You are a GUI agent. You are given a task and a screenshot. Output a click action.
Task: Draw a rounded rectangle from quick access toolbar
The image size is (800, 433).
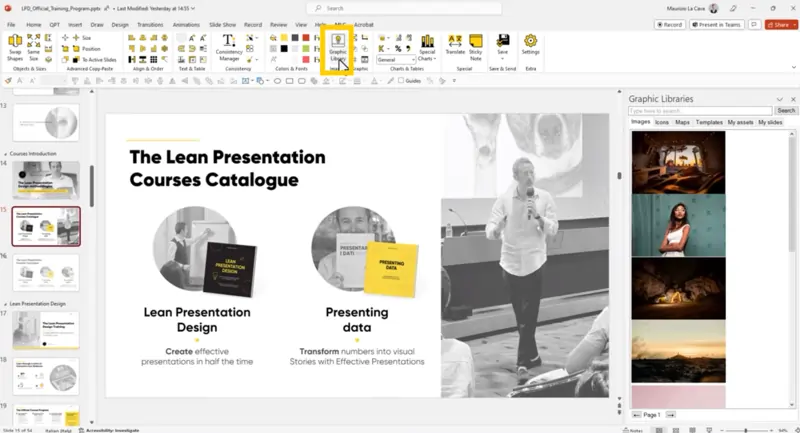(x=302, y=81)
